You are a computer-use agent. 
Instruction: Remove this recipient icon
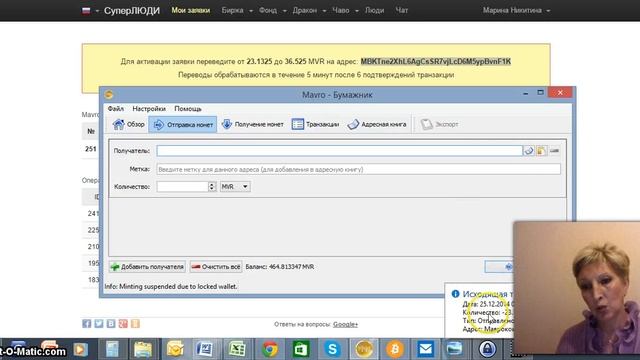click(554, 151)
